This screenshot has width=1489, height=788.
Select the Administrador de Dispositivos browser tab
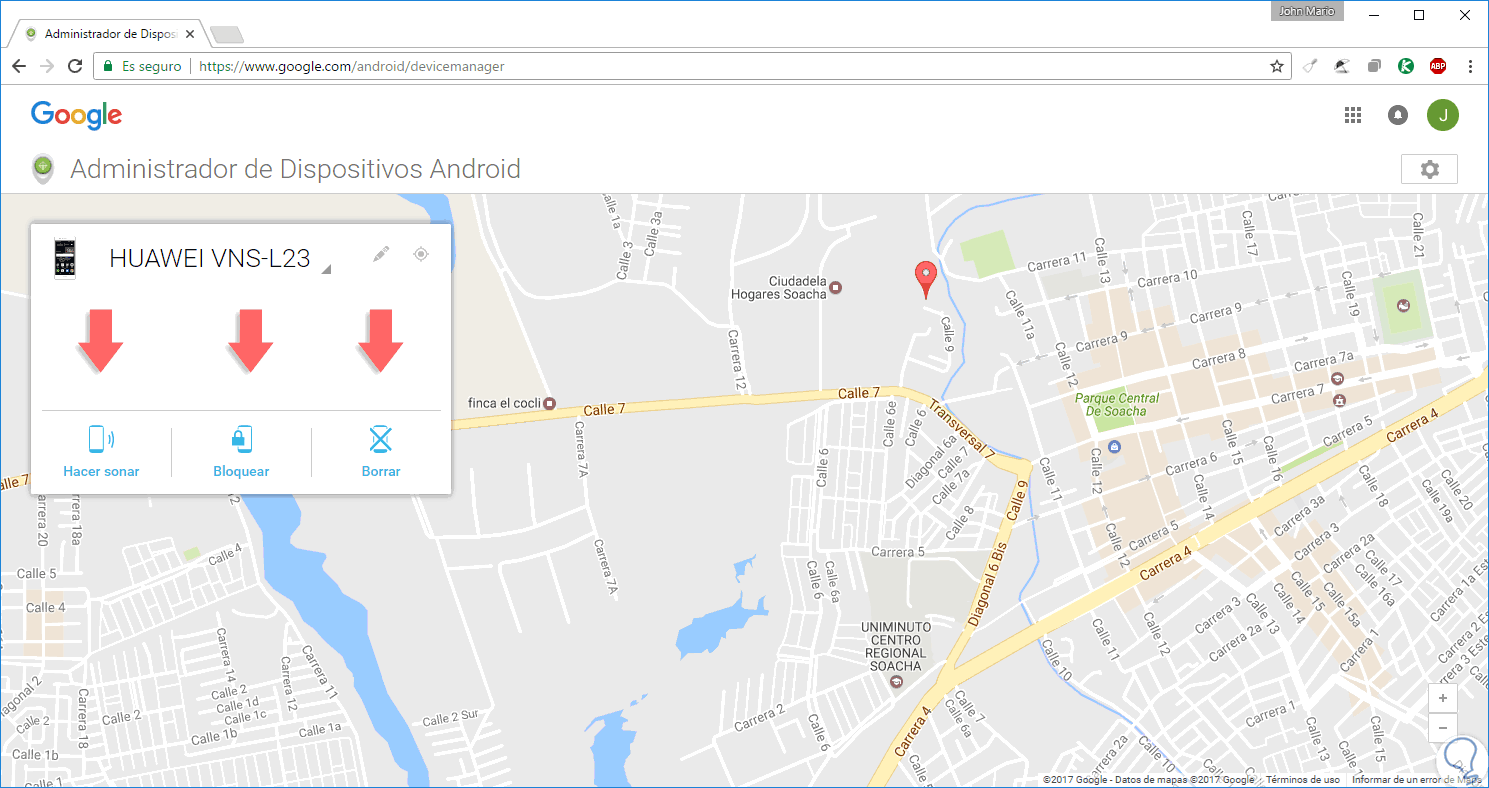point(106,33)
